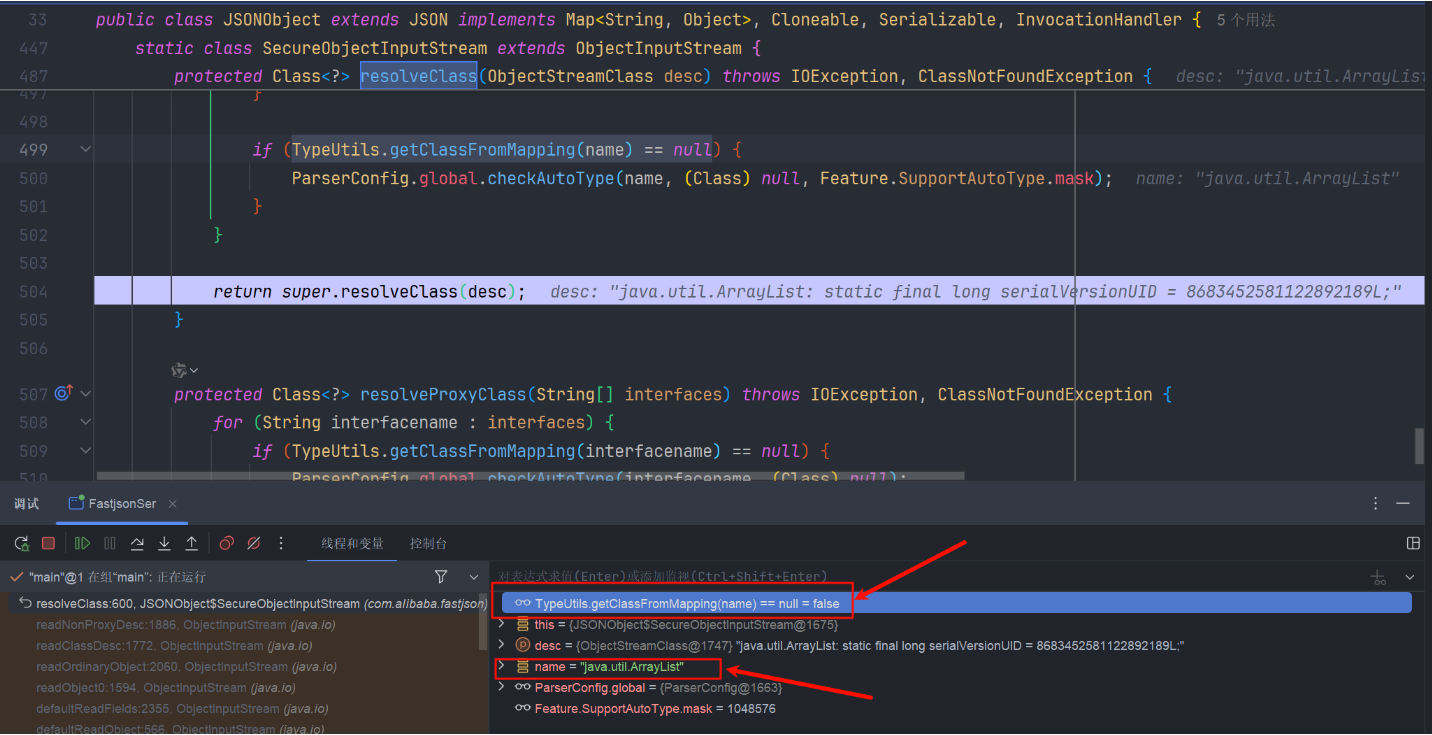Click the Rerun debug session icon
Image resolution: width=1432 pixels, height=735 pixels.
pyautogui.click(x=21, y=543)
